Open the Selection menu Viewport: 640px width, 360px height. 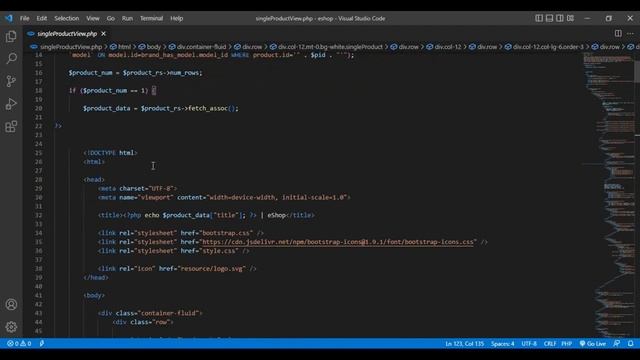pos(67,18)
